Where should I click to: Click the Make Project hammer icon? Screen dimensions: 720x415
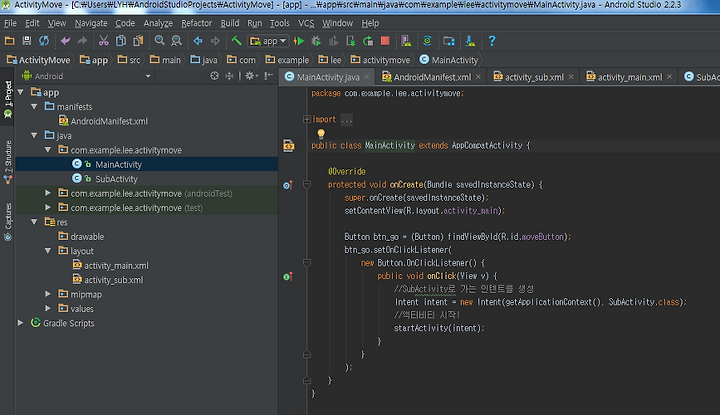(x=236, y=41)
